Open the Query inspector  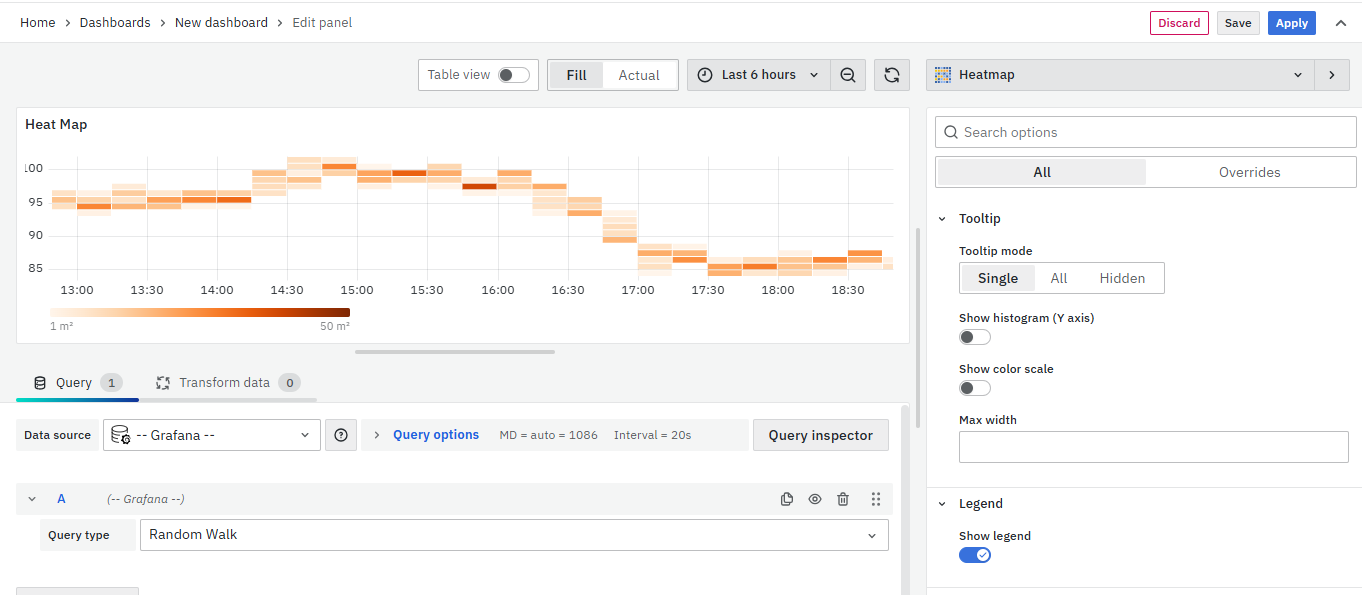(x=820, y=435)
